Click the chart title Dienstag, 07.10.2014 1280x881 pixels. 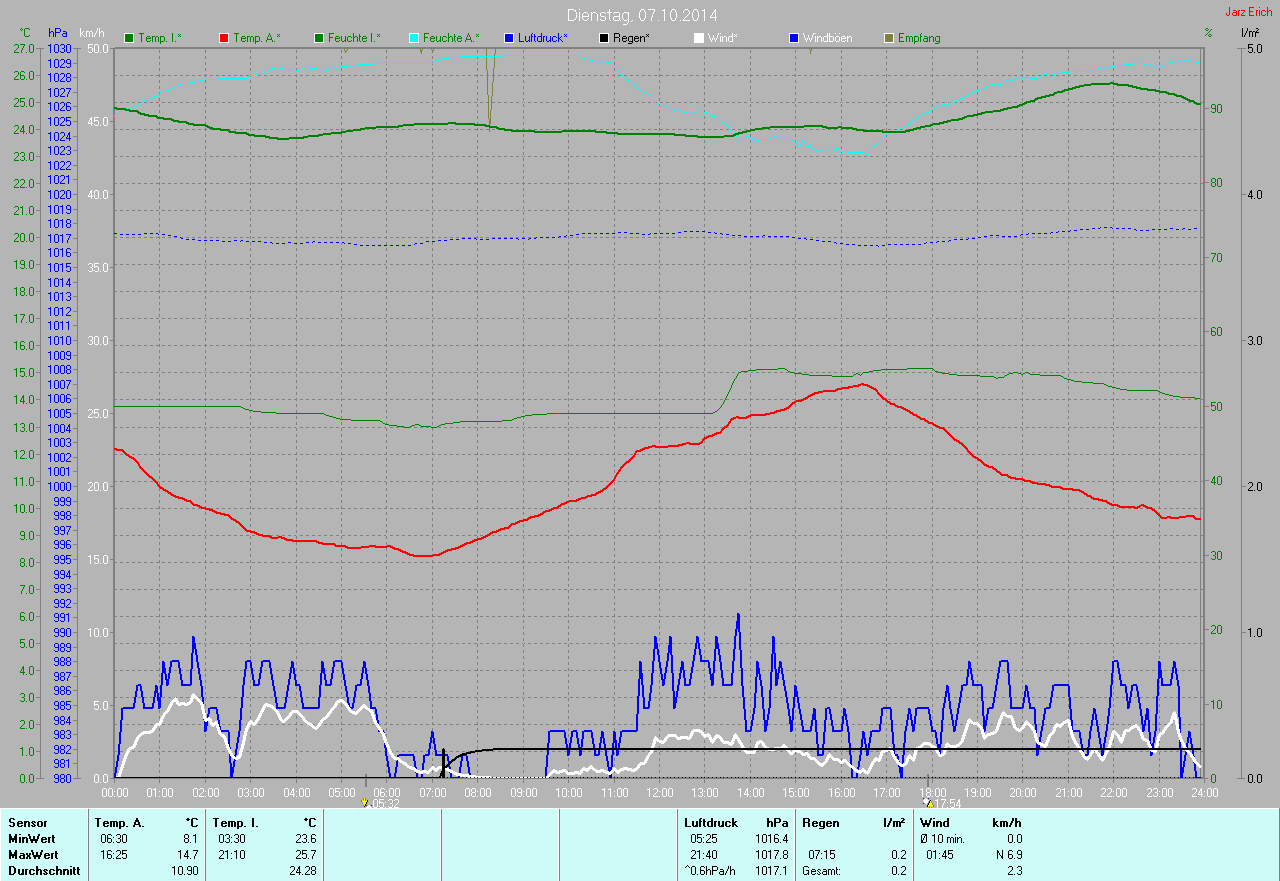pos(642,15)
